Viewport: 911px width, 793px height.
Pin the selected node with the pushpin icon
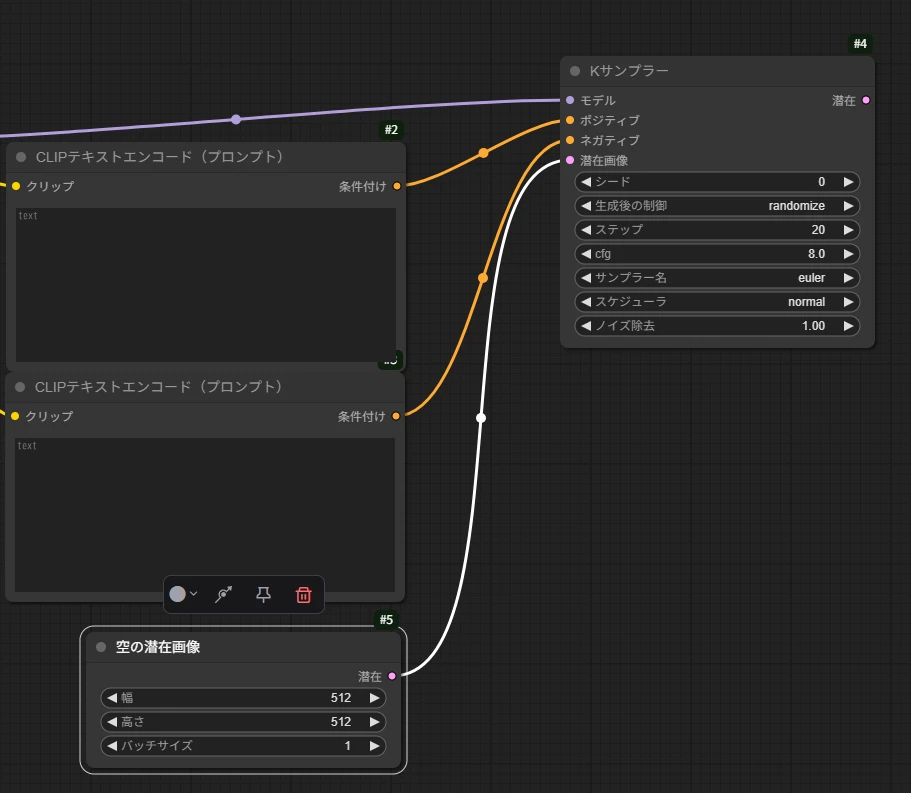[264, 594]
